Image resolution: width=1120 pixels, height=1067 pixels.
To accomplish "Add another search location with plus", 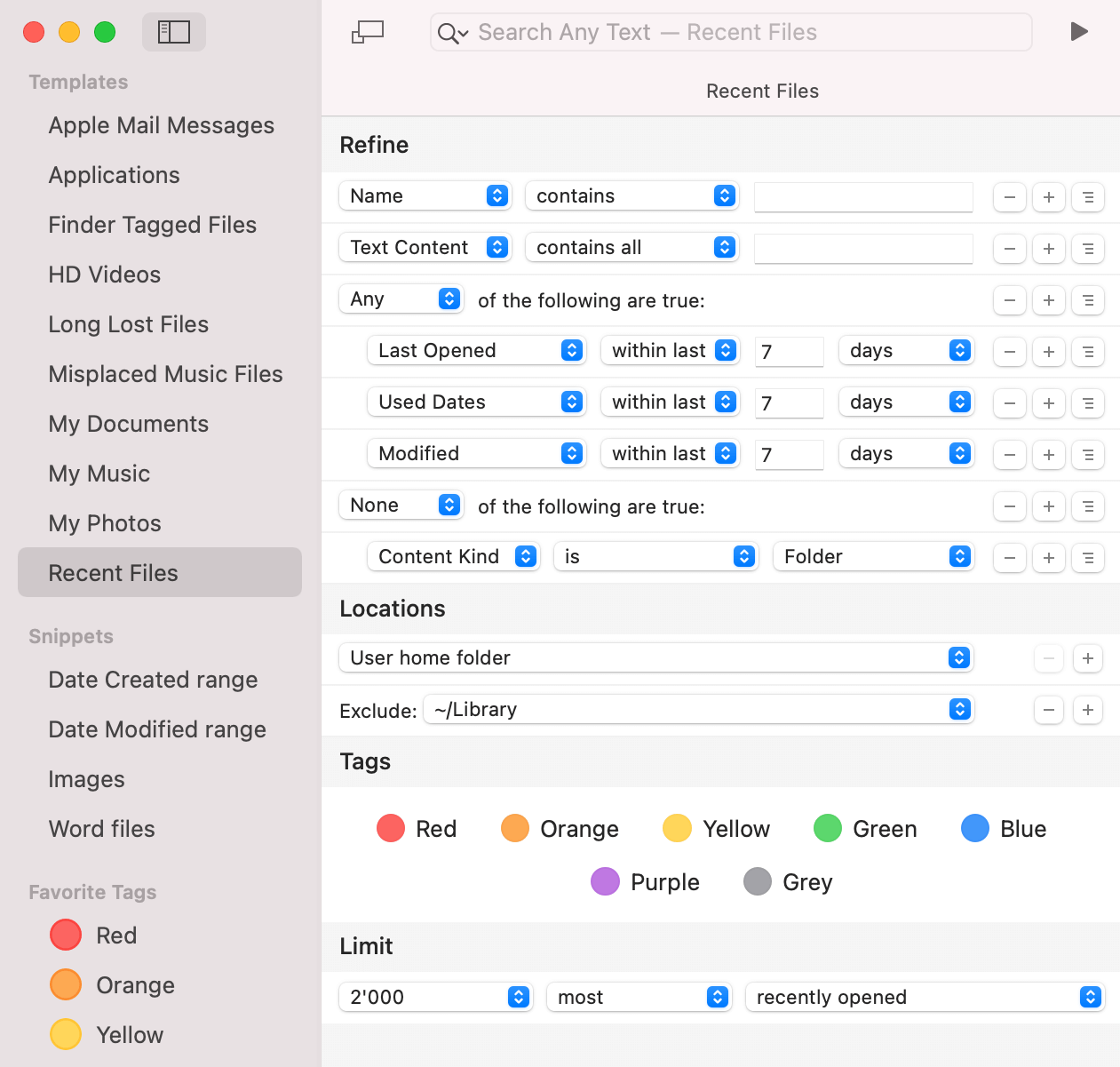I will (x=1088, y=658).
